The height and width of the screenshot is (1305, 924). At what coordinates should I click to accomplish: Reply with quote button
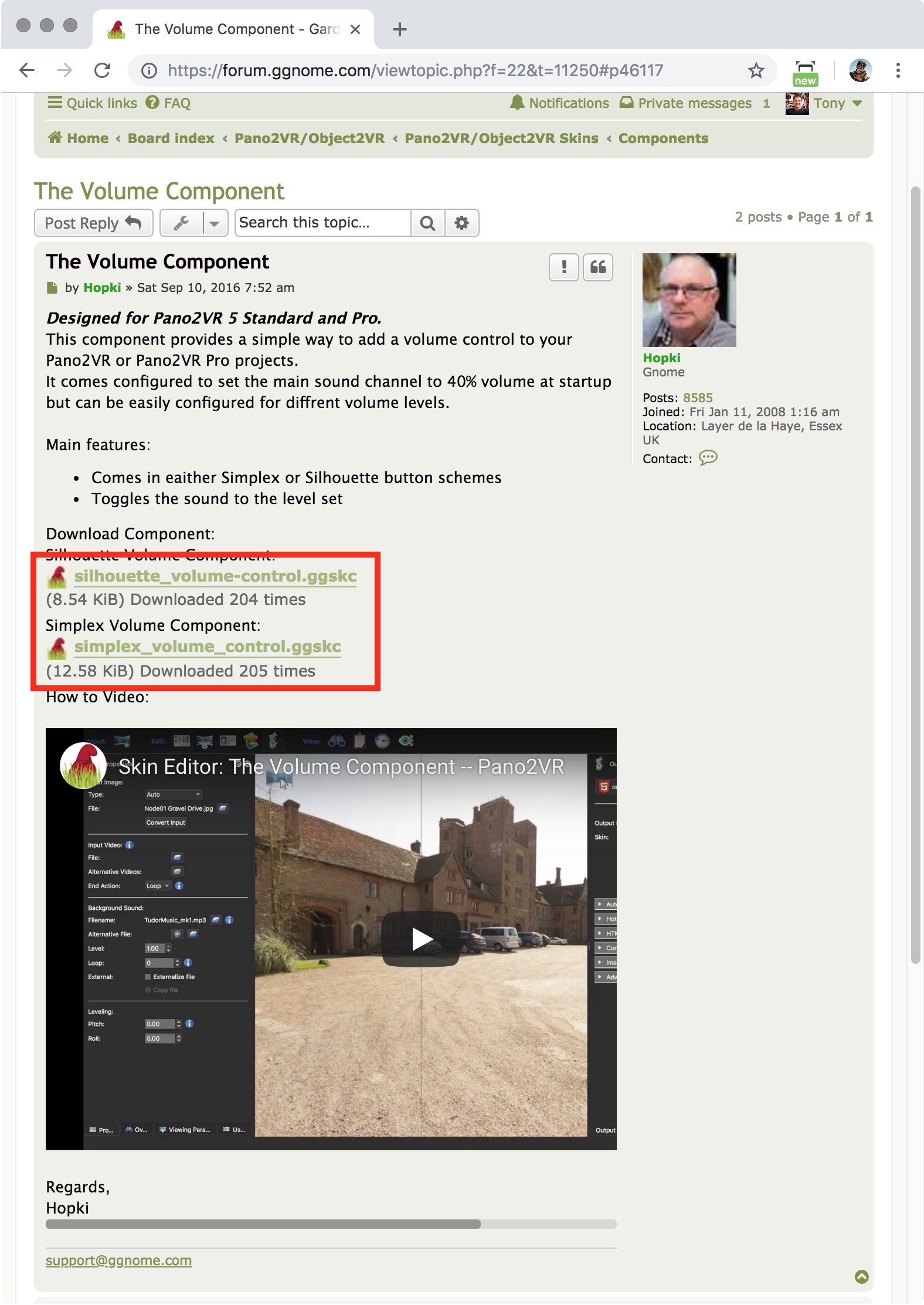598,267
